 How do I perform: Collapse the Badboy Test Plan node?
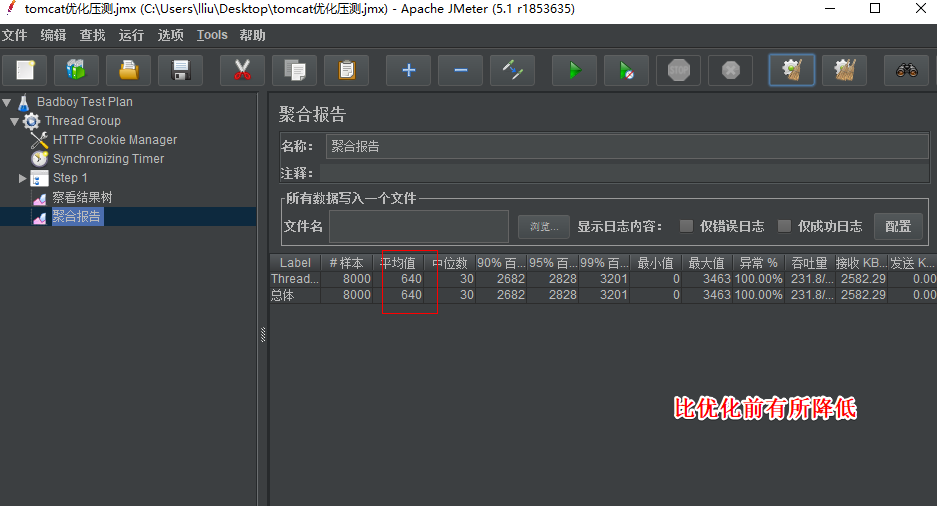point(7,102)
